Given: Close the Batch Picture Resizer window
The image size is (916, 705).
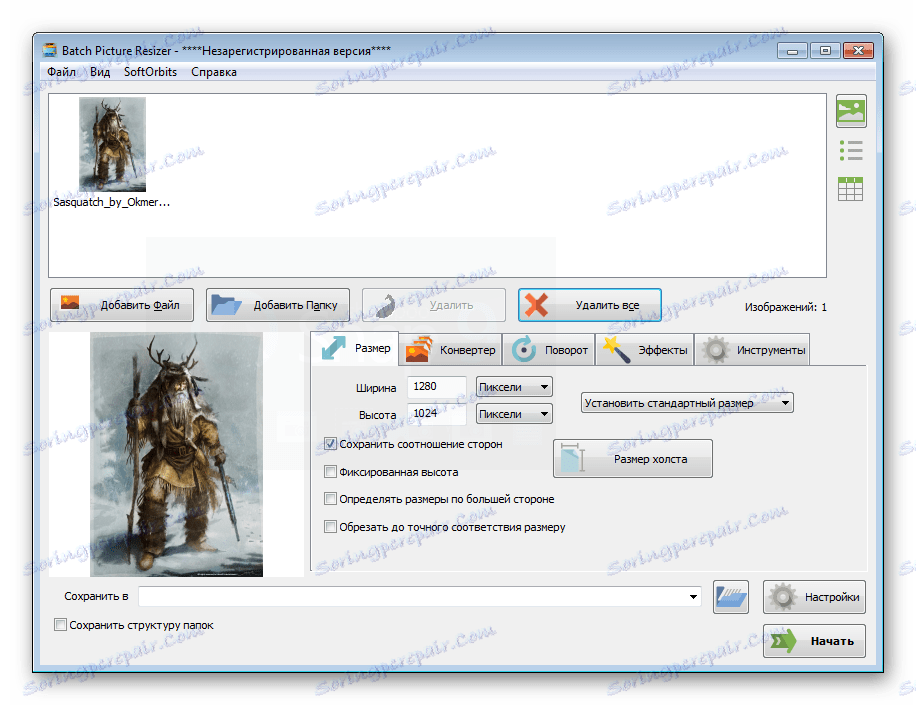Looking at the screenshot, I should tap(858, 51).
